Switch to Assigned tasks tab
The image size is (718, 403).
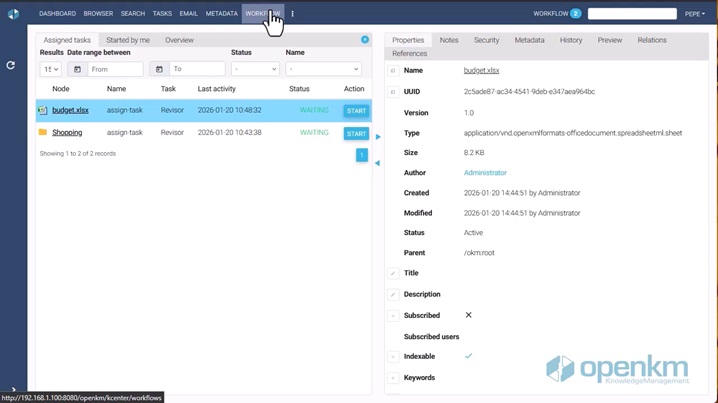pos(67,40)
